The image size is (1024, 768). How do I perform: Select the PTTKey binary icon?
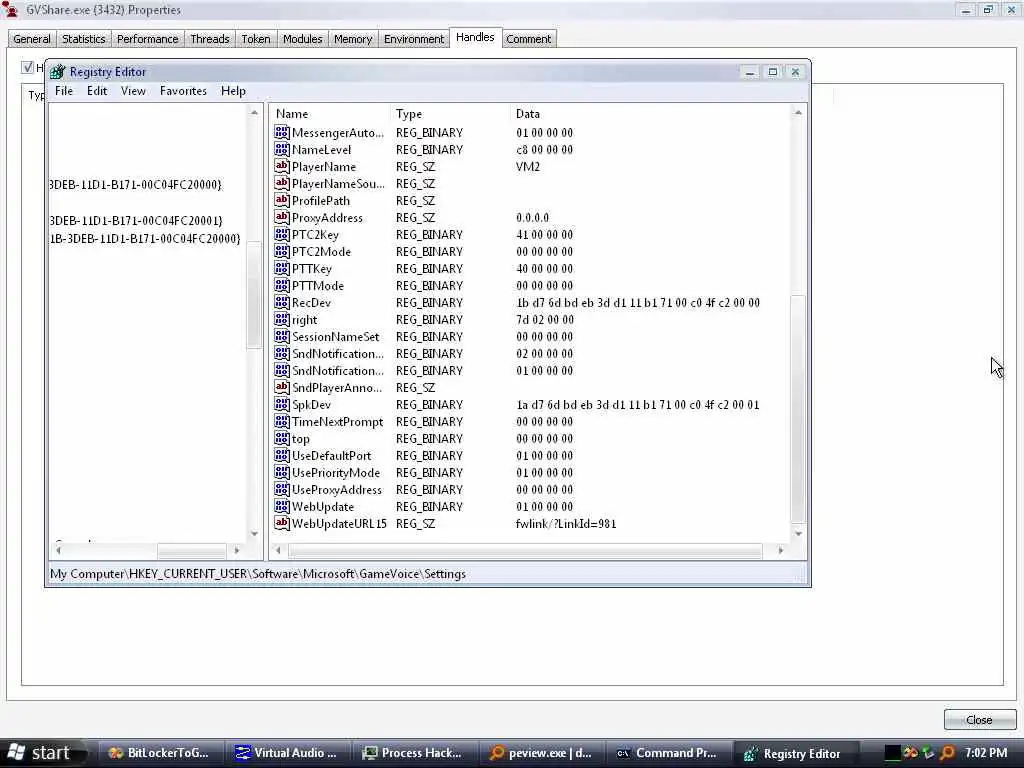point(281,268)
